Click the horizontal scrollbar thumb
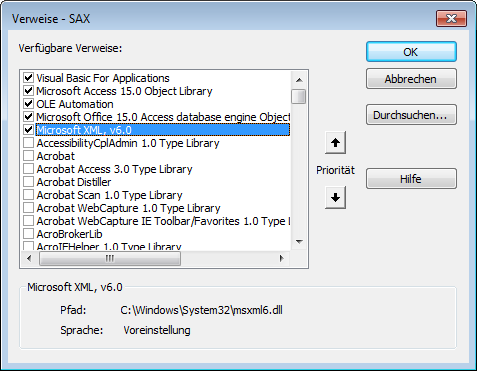 coord(110,258)
